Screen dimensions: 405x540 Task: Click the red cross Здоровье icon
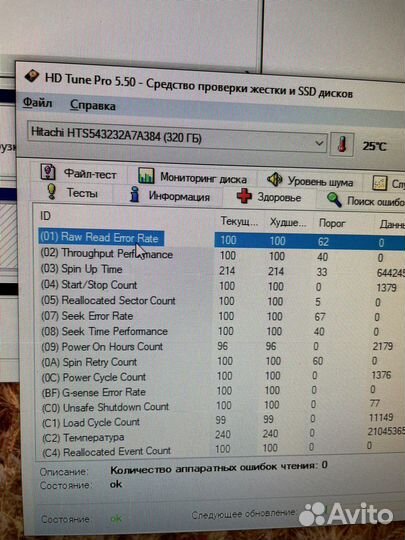(244, 196)
